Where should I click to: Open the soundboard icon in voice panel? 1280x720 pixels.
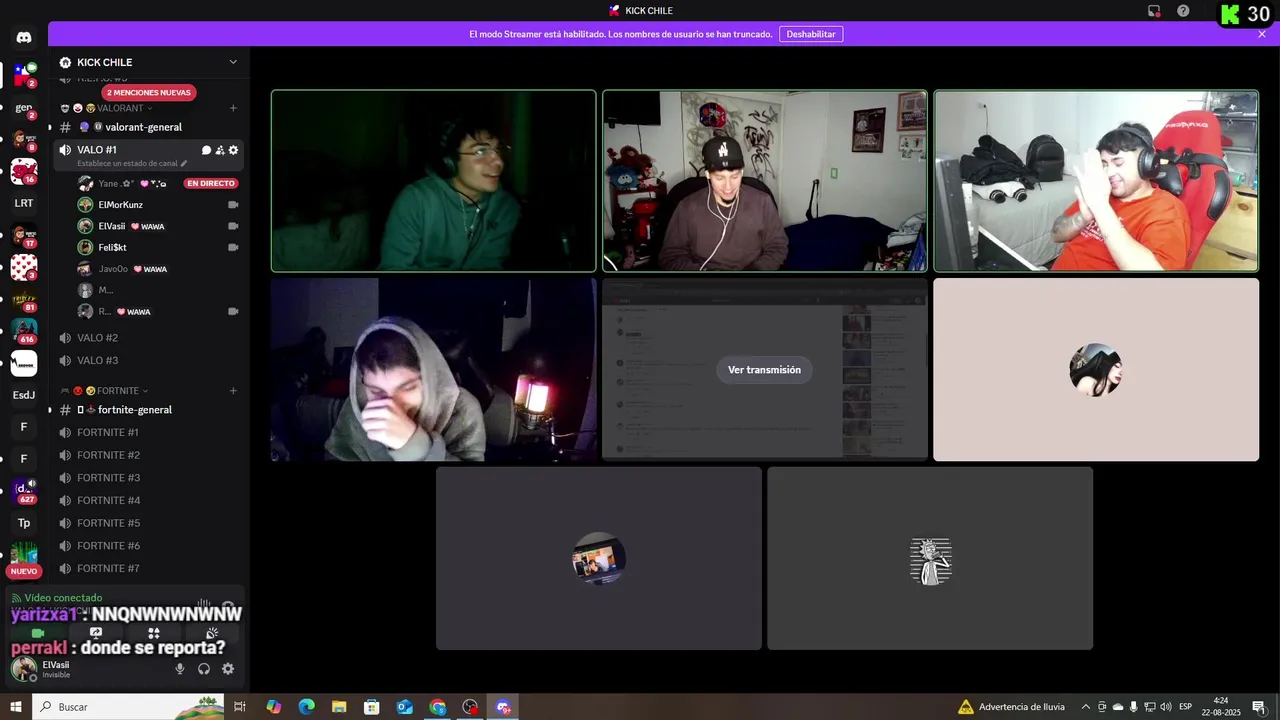coord(212,633)
